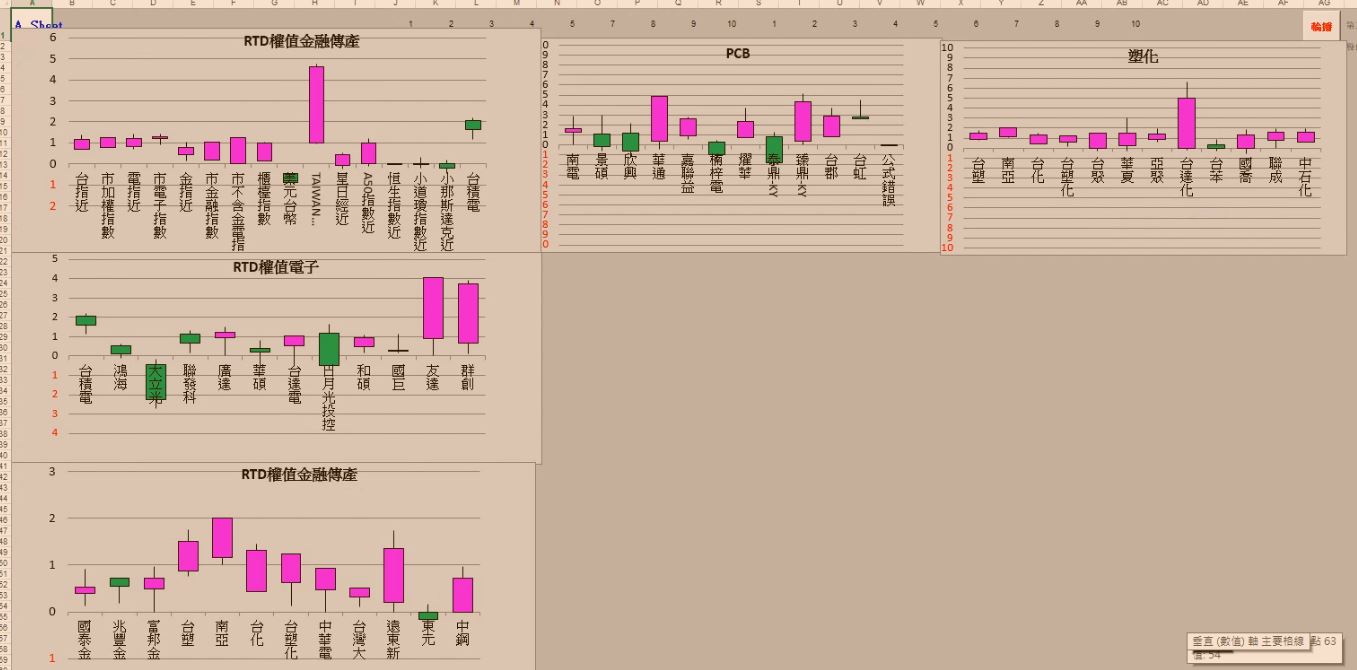The width and height of the screenshot is (1357, 670).
Task: Click the 日月光投控 green candlestick
Action: point(329,349)
